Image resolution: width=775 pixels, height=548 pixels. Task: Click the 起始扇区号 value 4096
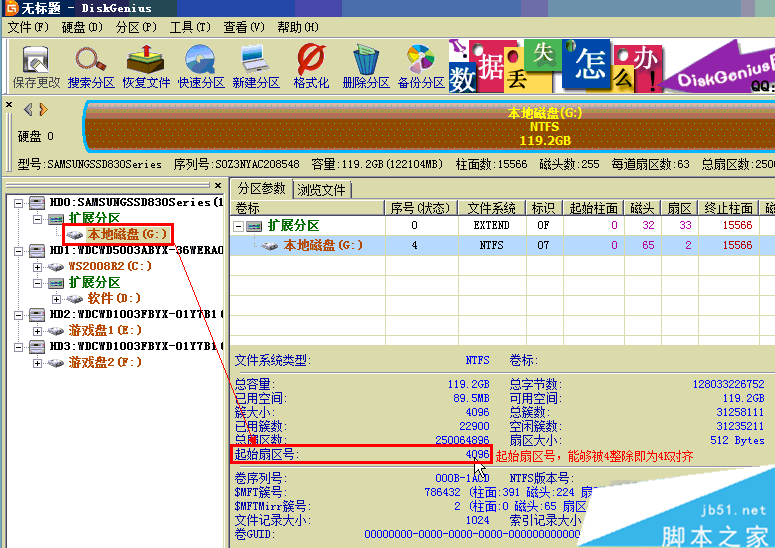coord(477,454)
